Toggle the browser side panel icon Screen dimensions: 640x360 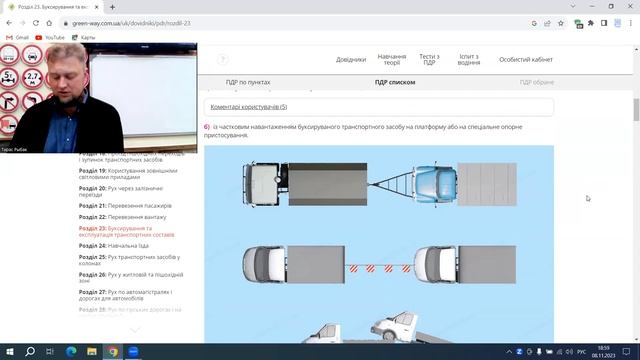coord(604,23)
